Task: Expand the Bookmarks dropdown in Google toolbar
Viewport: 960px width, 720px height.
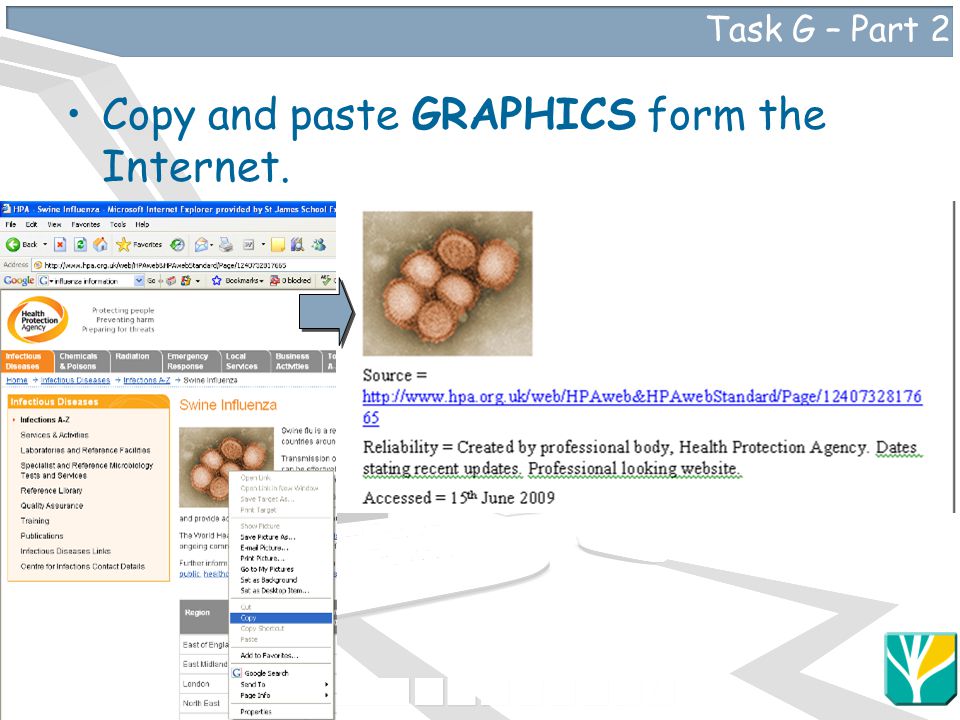Action: pyautogui.click(x=261, y=281)
